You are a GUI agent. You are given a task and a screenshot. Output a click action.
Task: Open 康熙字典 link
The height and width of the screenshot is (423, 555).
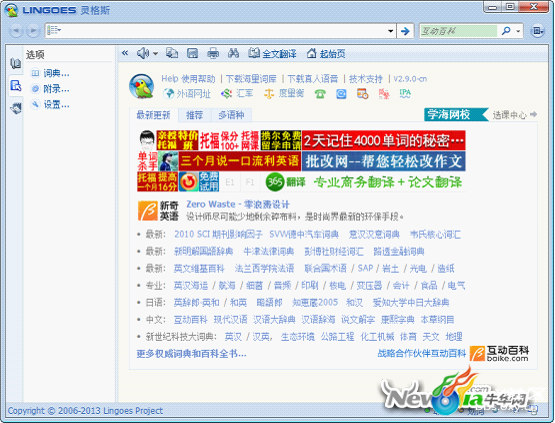pos(397,320)
